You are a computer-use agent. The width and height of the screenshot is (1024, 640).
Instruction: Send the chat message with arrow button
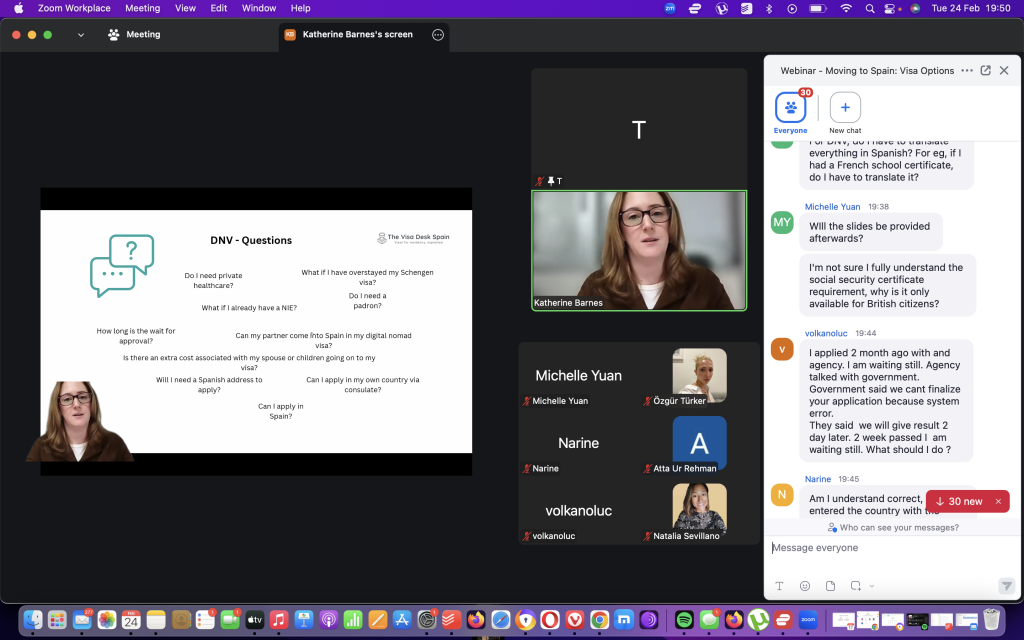click(x=1006, y=586)
